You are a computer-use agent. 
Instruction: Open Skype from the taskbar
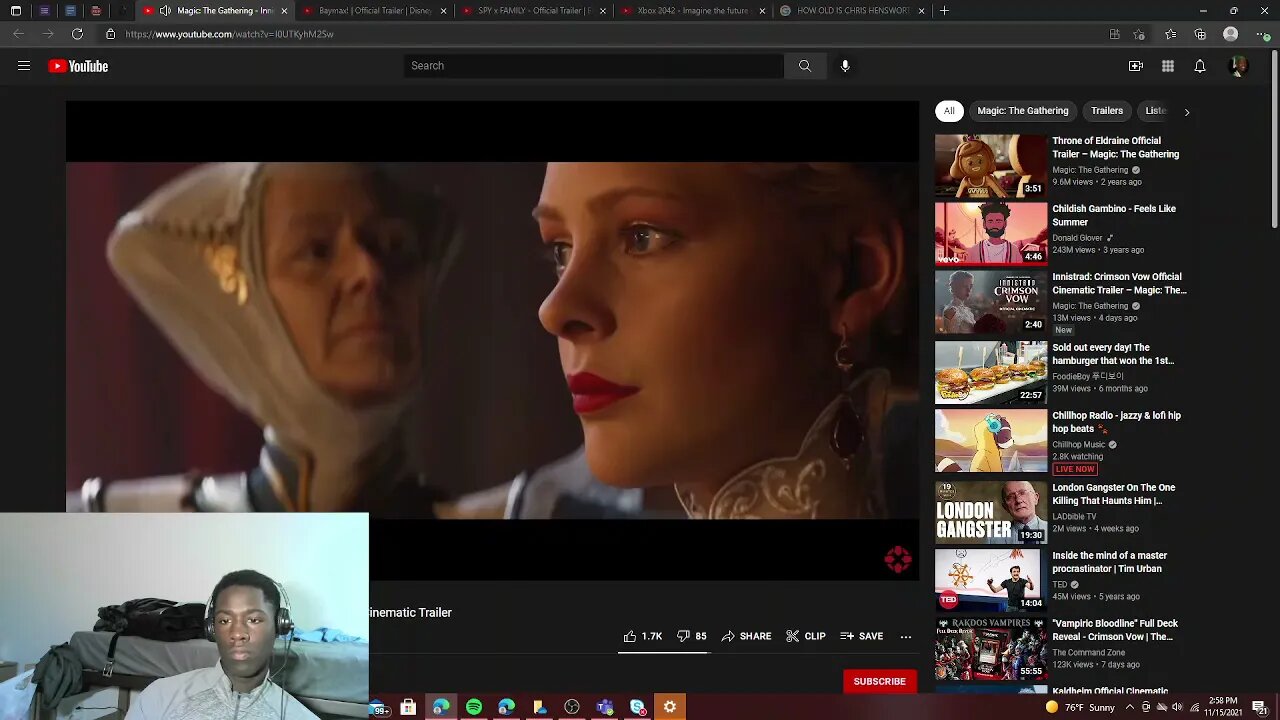(x=638, y=707)
